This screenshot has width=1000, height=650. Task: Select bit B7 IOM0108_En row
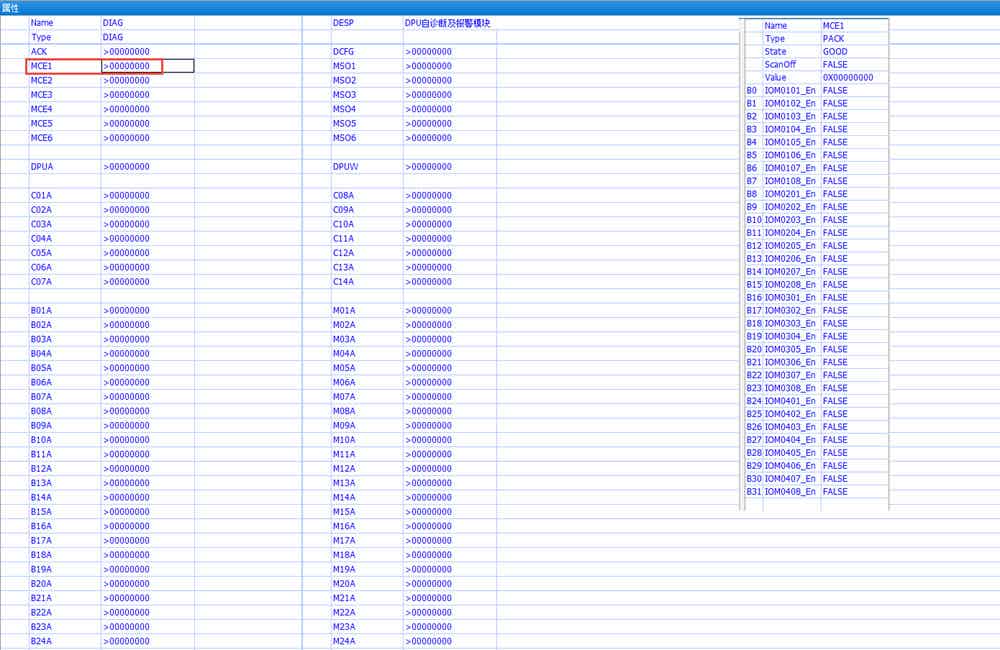tap(816, 181)
